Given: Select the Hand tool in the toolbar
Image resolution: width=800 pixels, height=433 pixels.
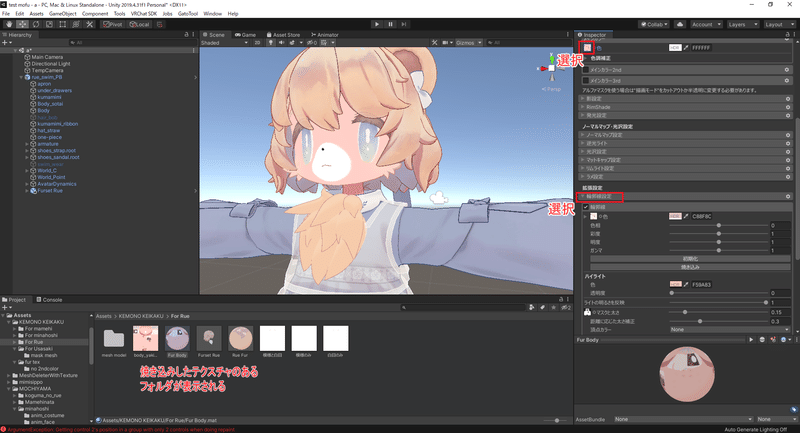Looking at the screenshot, I should 9,24.
